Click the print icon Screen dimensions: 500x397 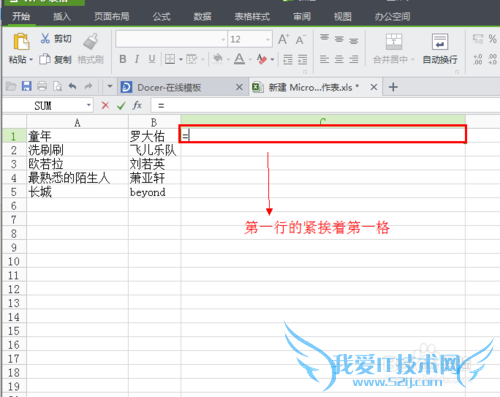[42, 86]
